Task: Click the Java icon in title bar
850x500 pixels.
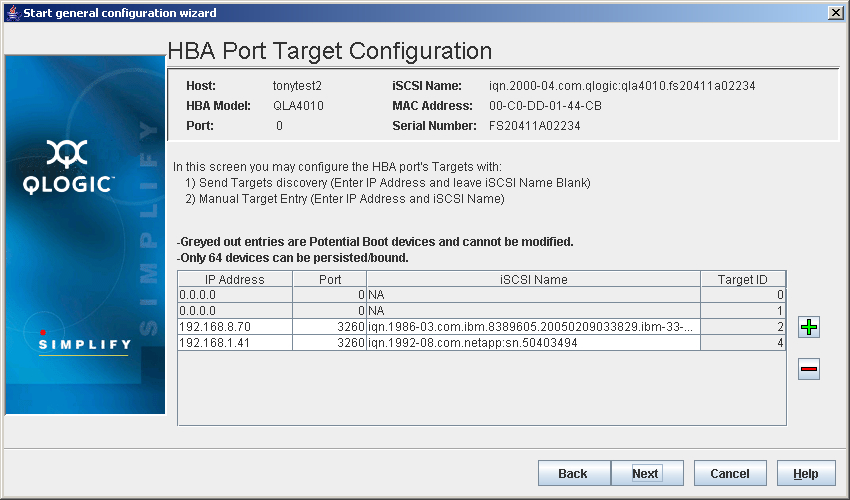Action: click(x=12, y=12)
